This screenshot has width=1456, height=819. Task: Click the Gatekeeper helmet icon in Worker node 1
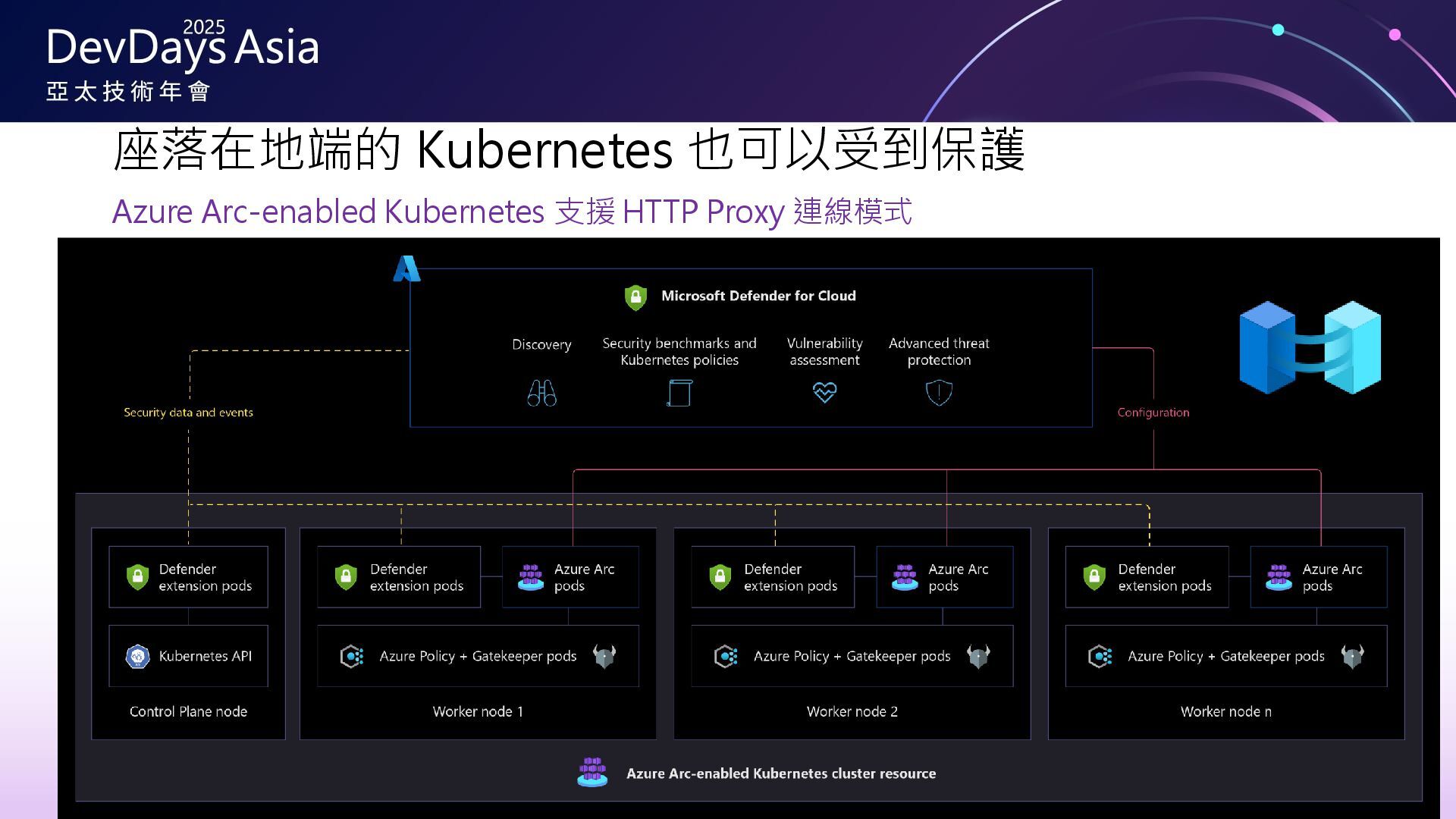[x=604, y=656]
